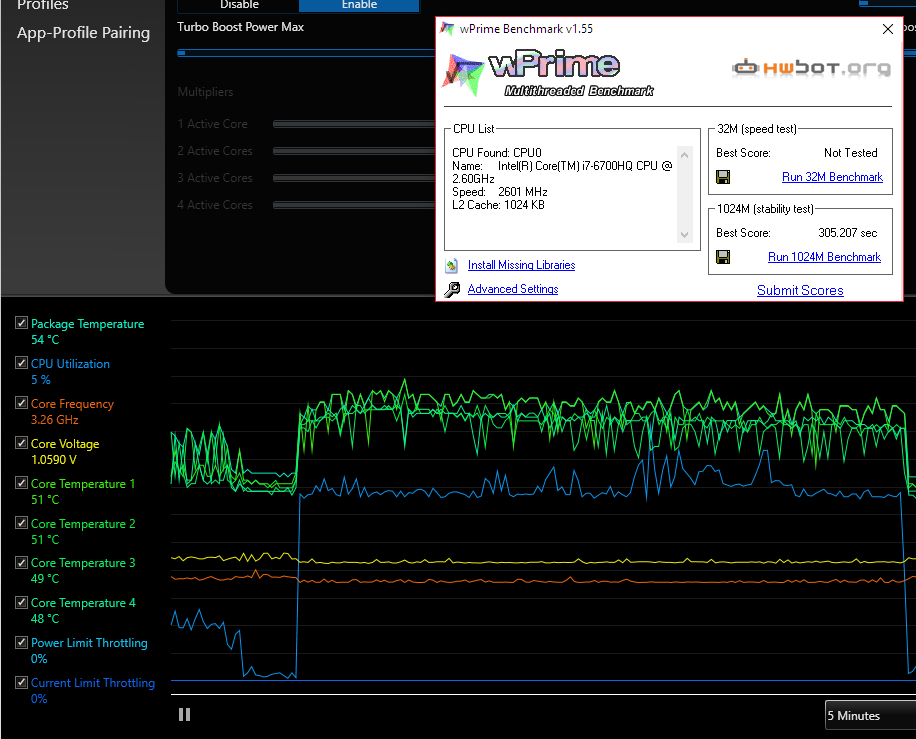Image resolution: width=916 pixels, height=739 pixels.
Task: Click the 3.26 GHz core frequency value
Action: [x=54, y=420]
